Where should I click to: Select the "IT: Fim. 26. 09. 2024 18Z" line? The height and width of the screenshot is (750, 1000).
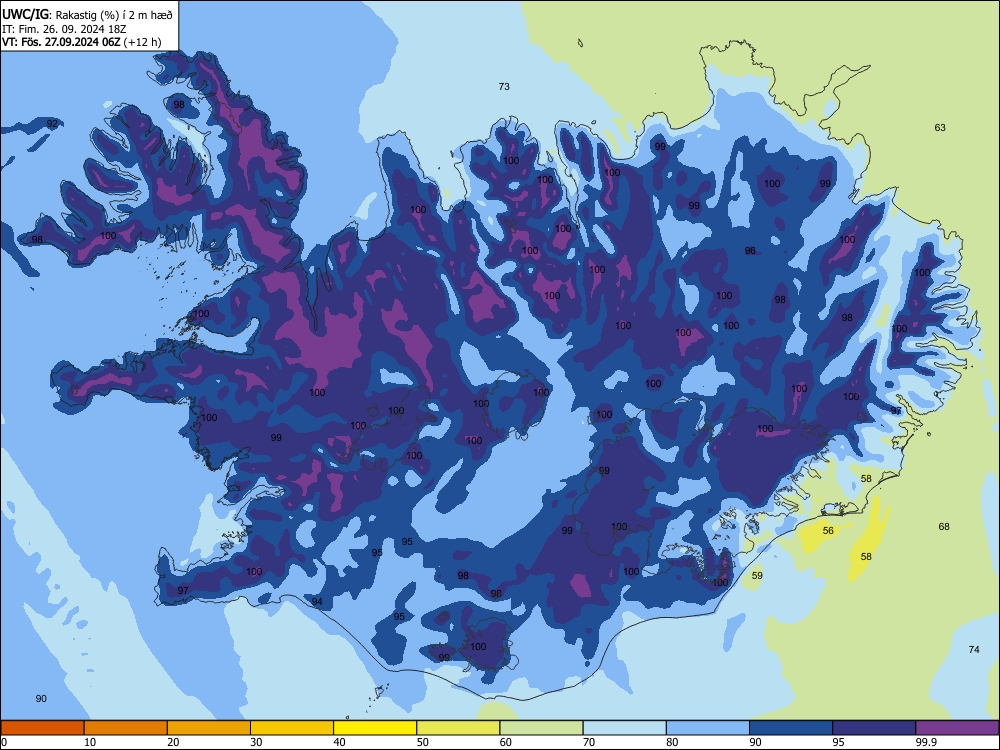64,29
